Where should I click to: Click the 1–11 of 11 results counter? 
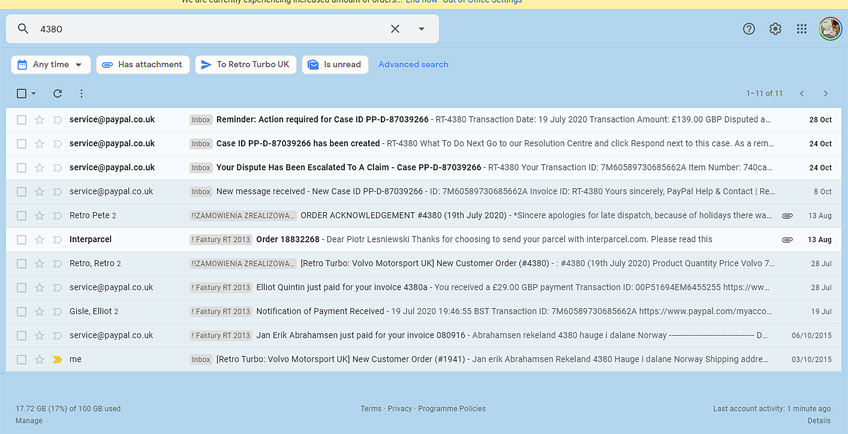point(764,94)
